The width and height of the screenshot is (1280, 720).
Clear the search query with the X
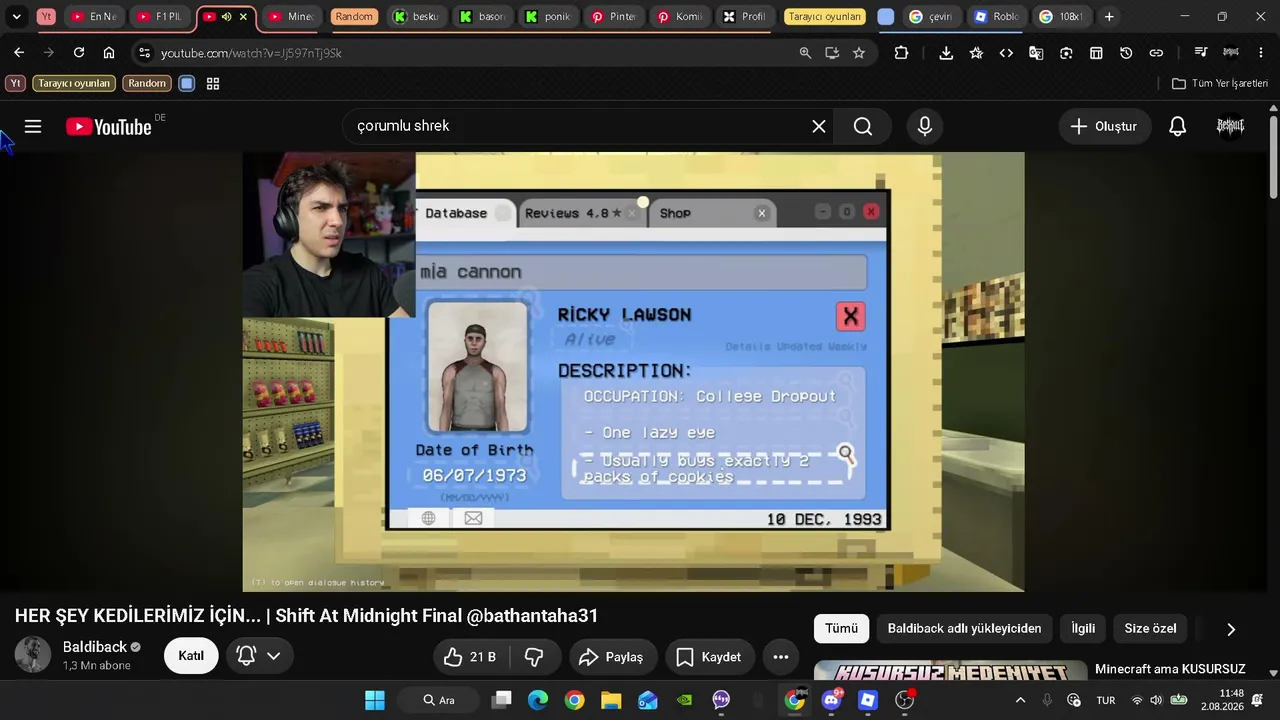point(818,126)
